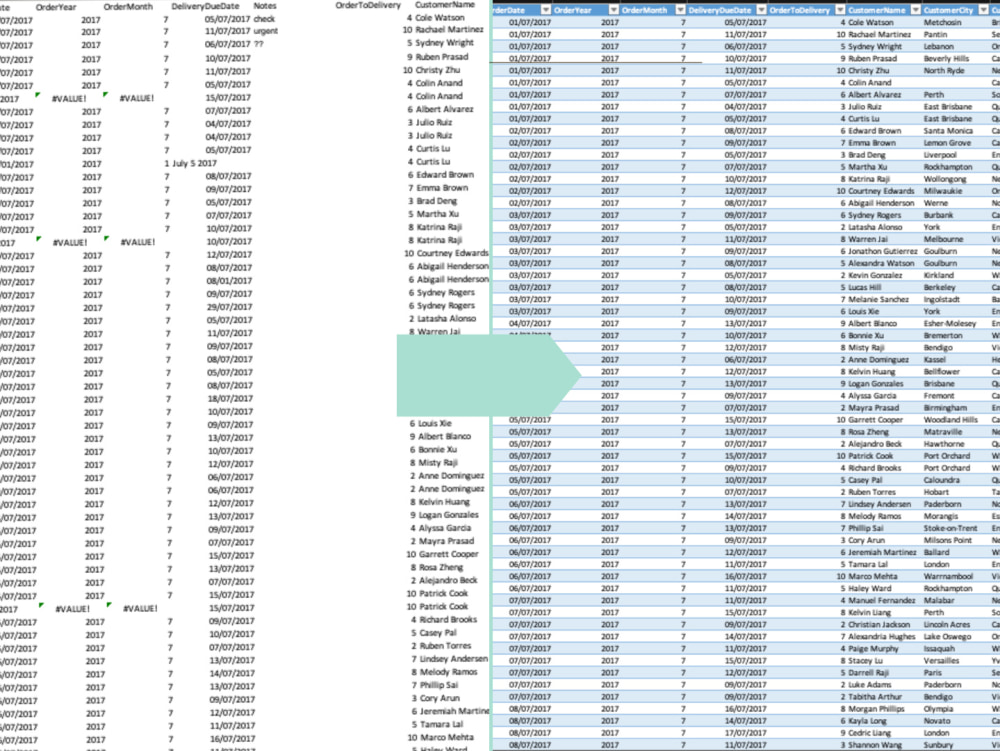Select left sheet's OrderToDelivery header without filter
Screen dimensions: 1000x751
[368, 5]
